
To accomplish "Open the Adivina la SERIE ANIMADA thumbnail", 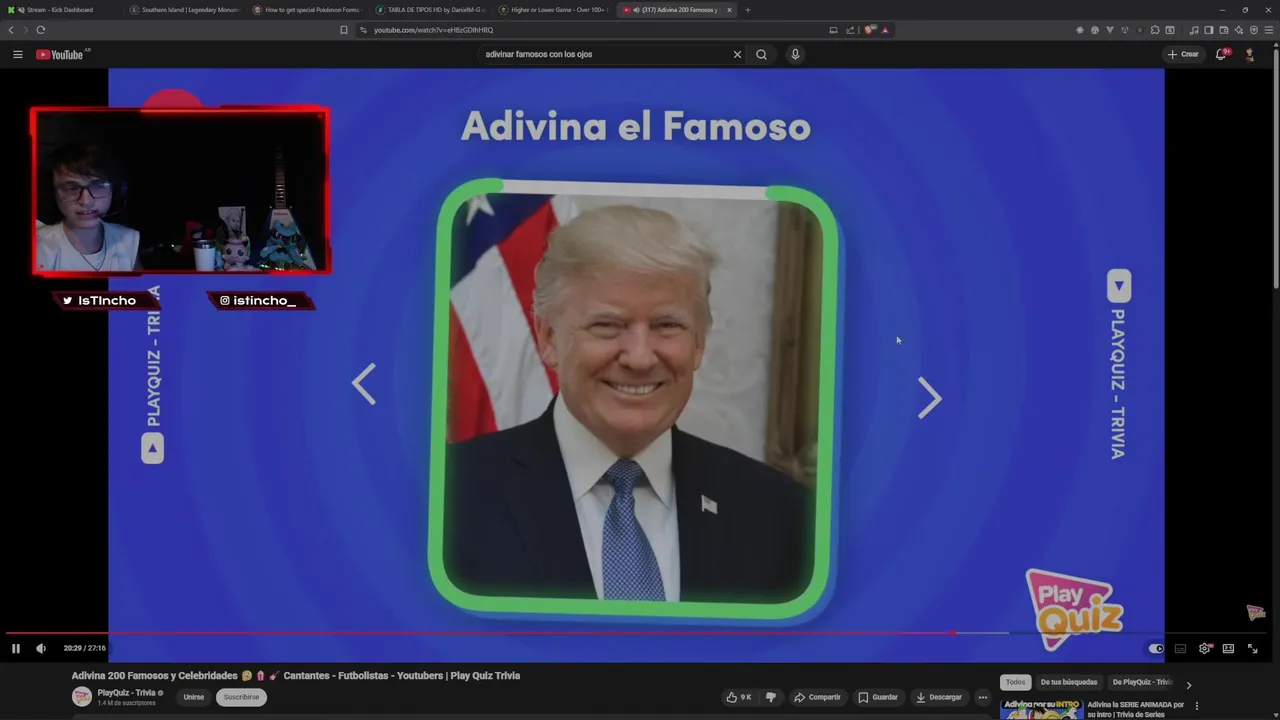I will (x=1041, y=709).
